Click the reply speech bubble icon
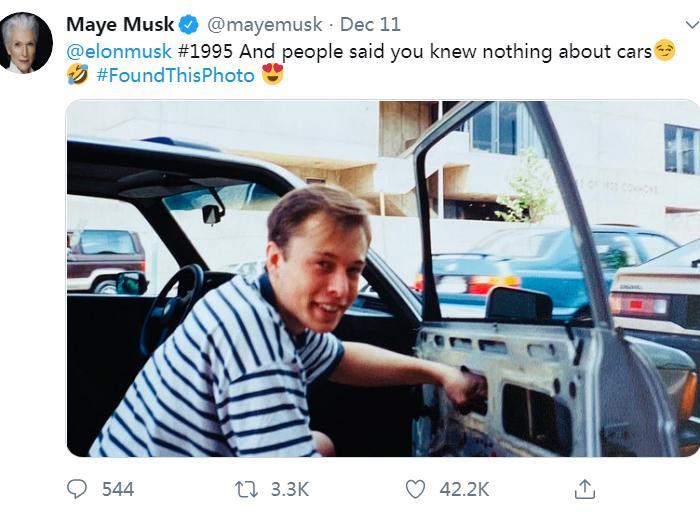Image resolution: width=700 pixels, height=512 pixels. (x=77, y=489)
